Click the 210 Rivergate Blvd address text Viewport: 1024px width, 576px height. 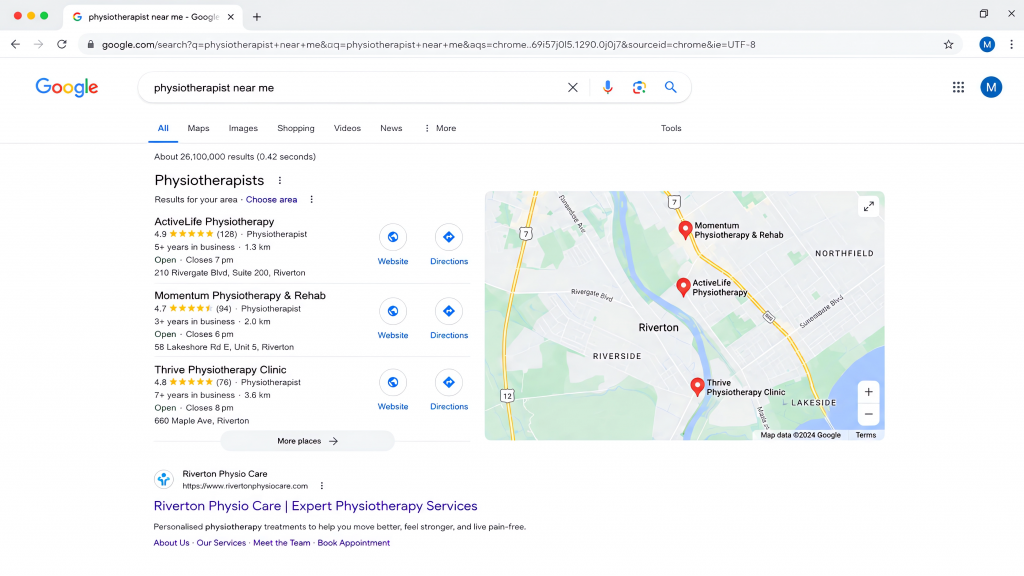click(230, 273)
